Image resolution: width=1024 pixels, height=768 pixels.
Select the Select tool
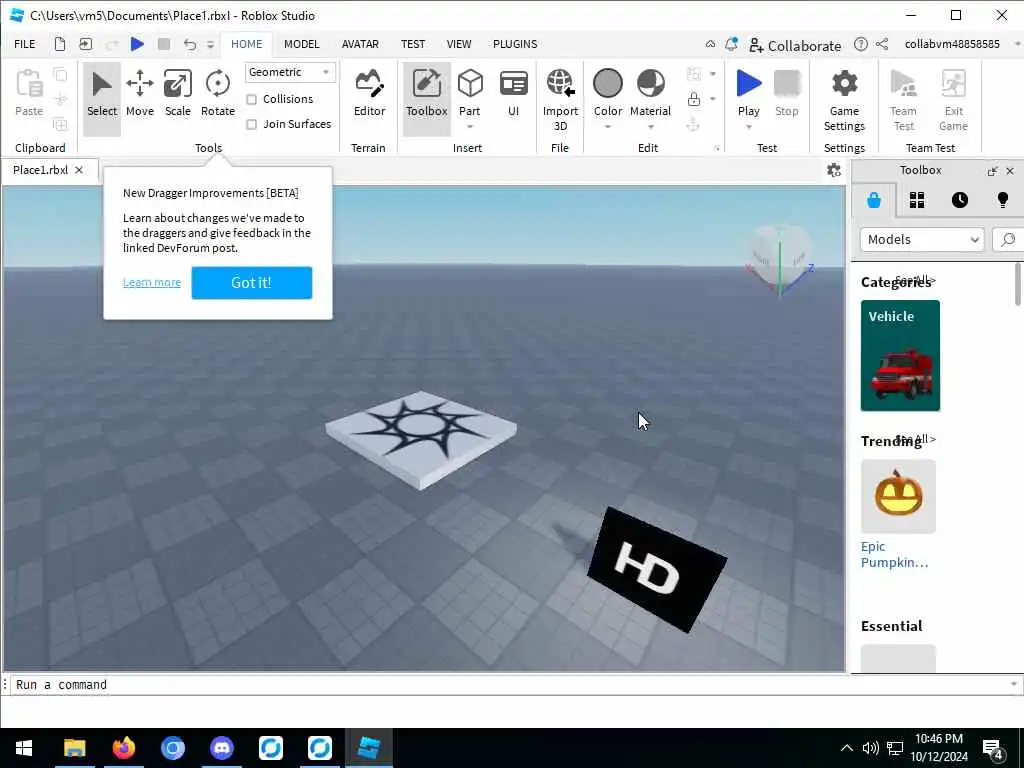point(102,98)
